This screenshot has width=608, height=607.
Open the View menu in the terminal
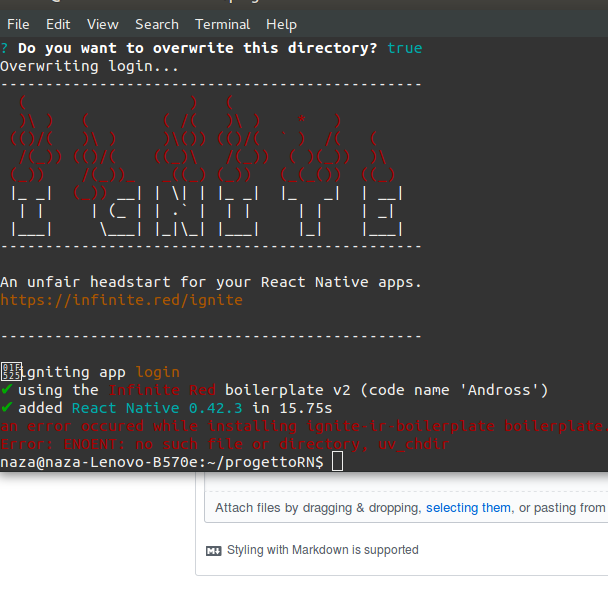click(x=103, y=24)
